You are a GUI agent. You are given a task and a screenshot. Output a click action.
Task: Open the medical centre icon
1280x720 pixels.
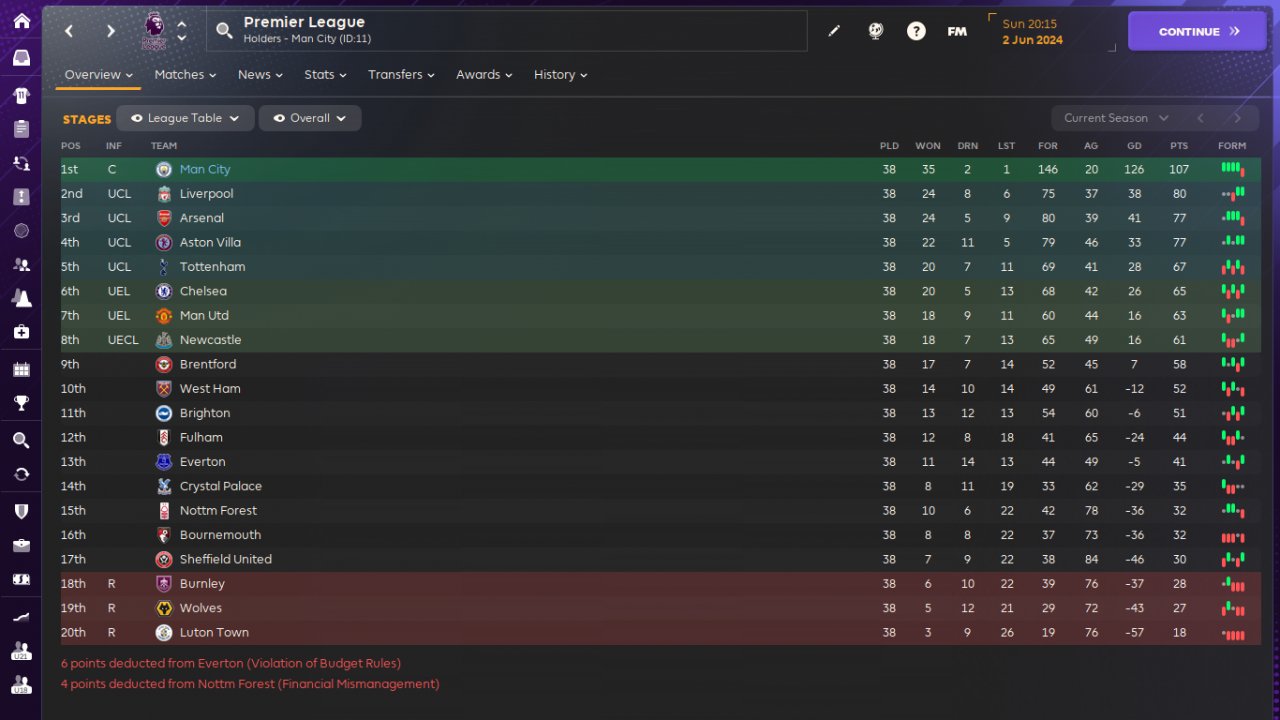point(21,331)
